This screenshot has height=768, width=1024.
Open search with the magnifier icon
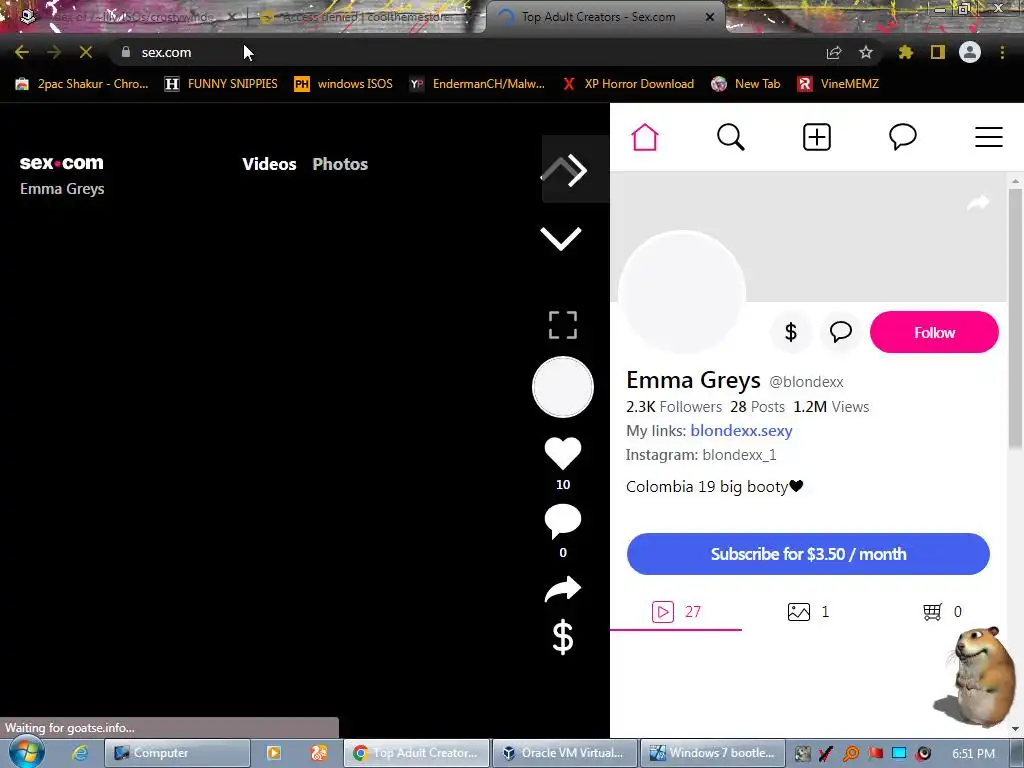click(731, 137)
